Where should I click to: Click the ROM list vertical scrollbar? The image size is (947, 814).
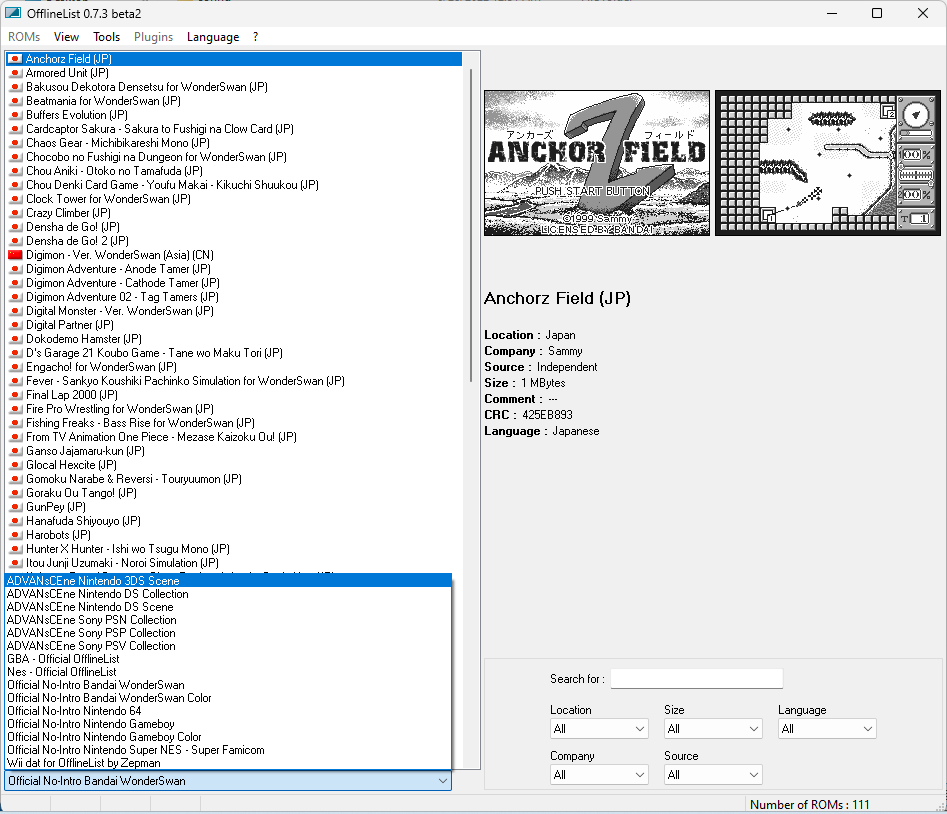pyautogui.click(x=470, y=225)
